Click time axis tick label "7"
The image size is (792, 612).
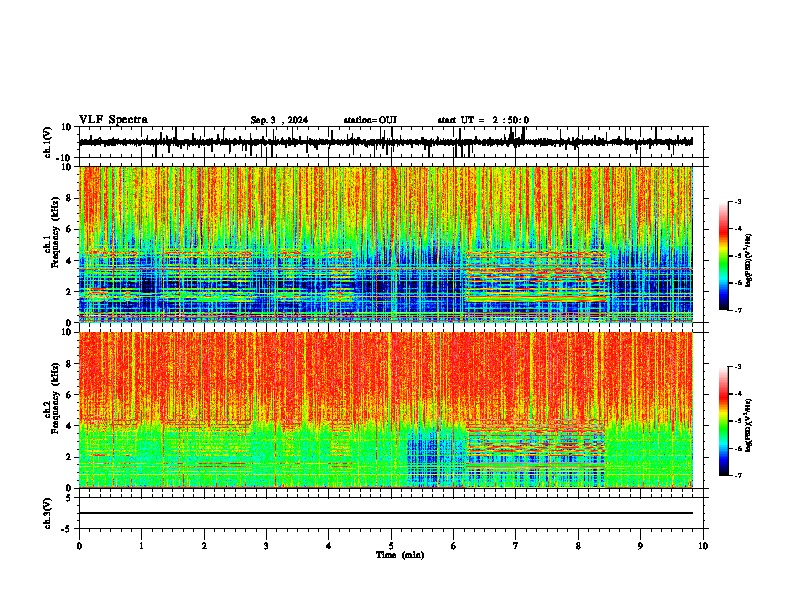click(x=516, y=546)
